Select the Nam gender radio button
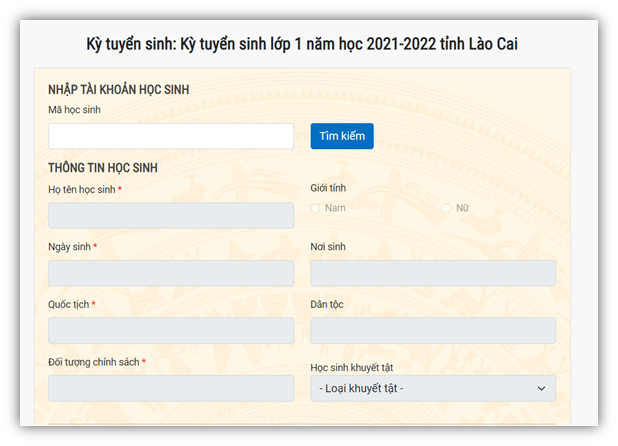618x446 pixels. point(316,208)
